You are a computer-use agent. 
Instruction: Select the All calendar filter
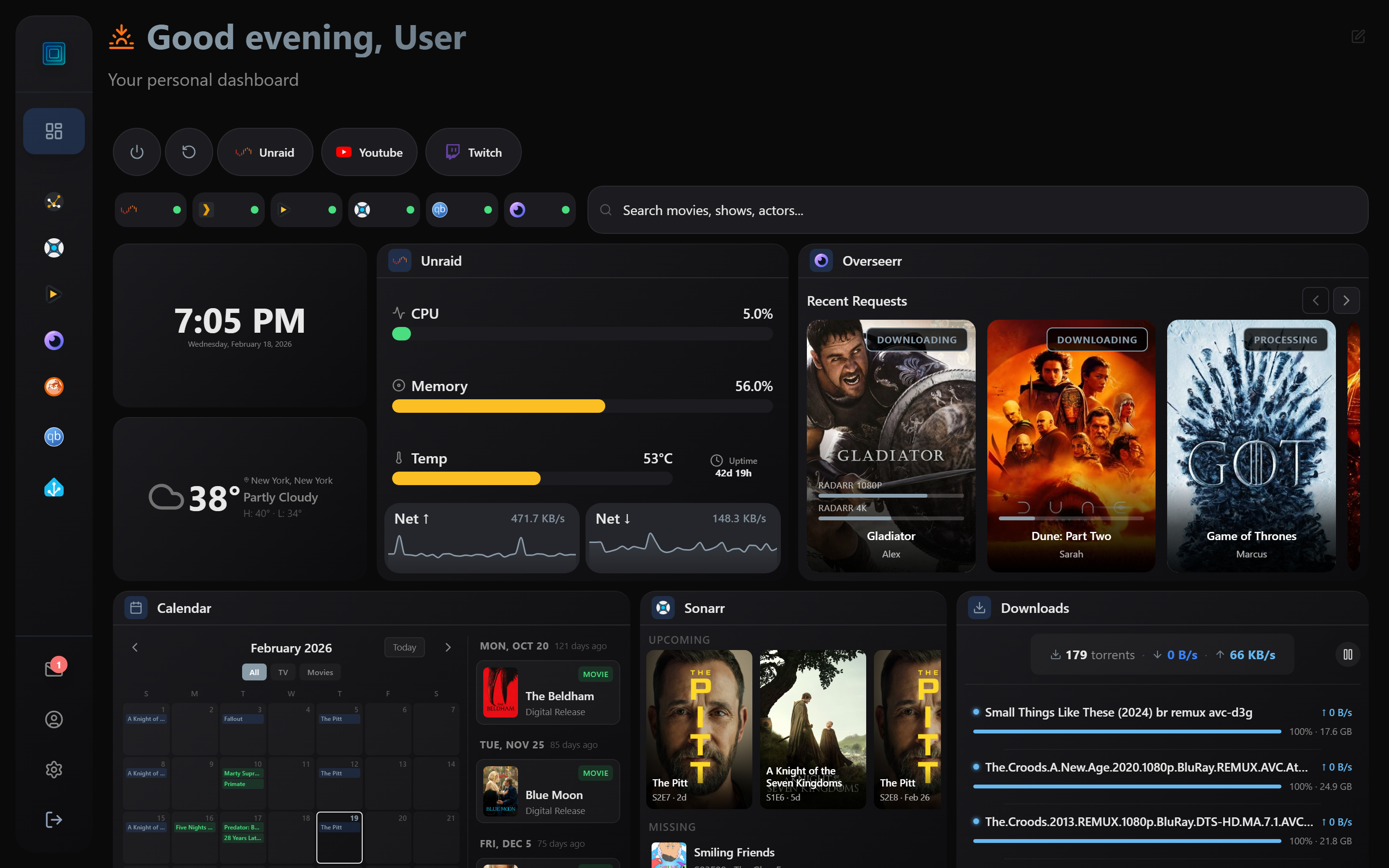click(254, 672)
